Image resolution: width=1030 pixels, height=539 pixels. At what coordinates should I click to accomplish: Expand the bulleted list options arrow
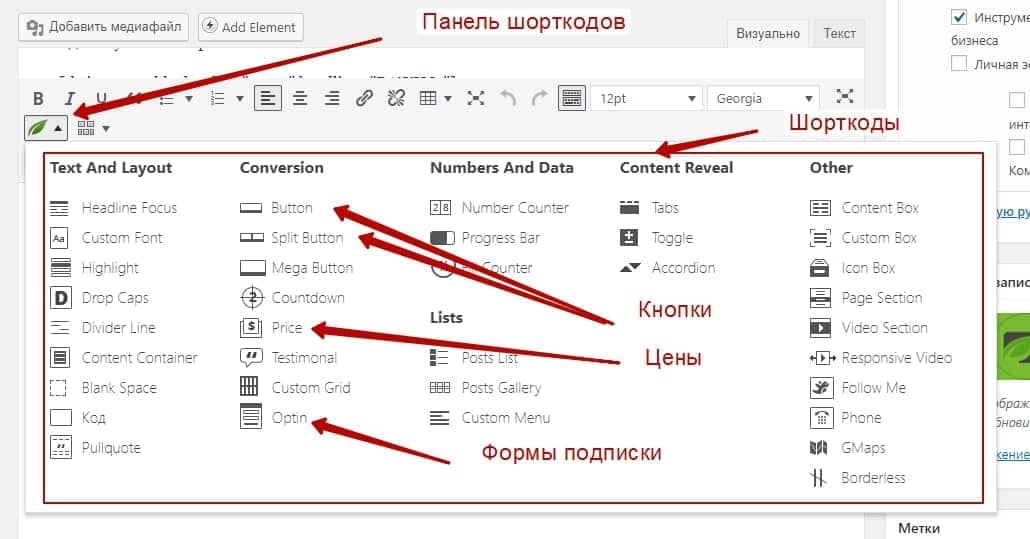[x=189, y=99]
